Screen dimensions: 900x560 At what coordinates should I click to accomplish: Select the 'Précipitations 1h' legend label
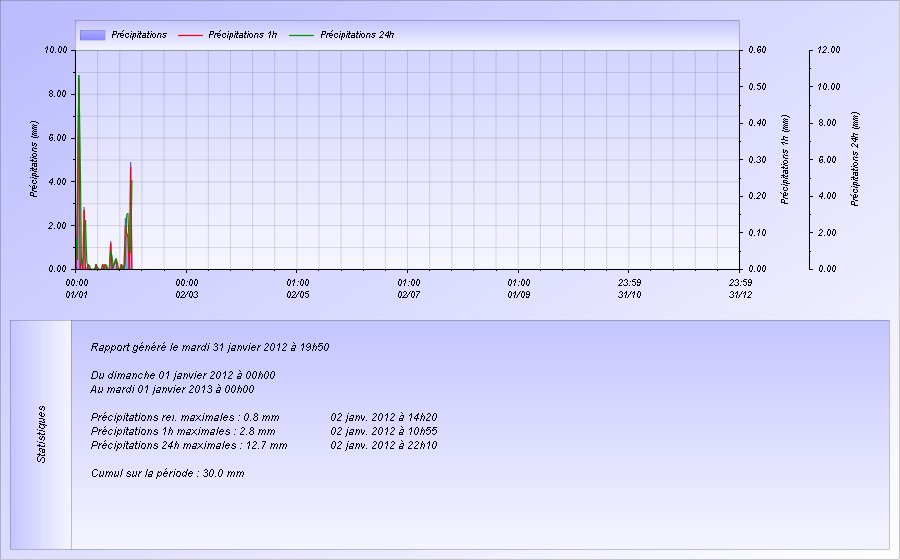coord(242,35)
